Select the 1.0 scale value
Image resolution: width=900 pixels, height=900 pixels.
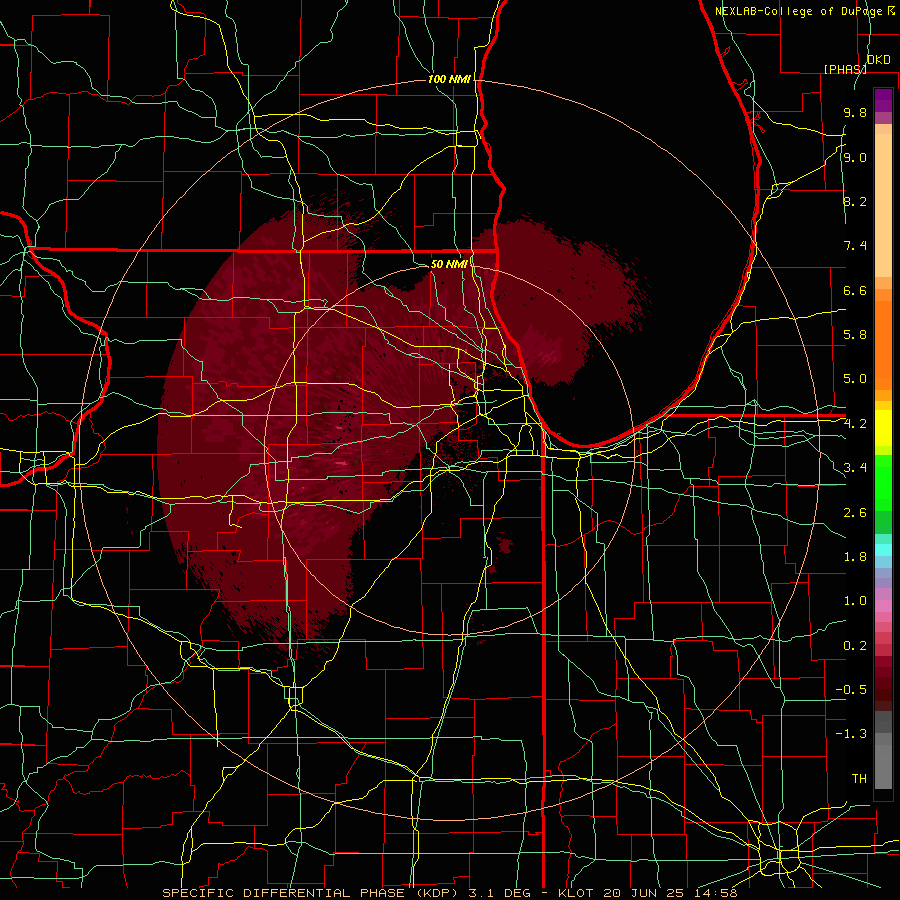point(855,601)
